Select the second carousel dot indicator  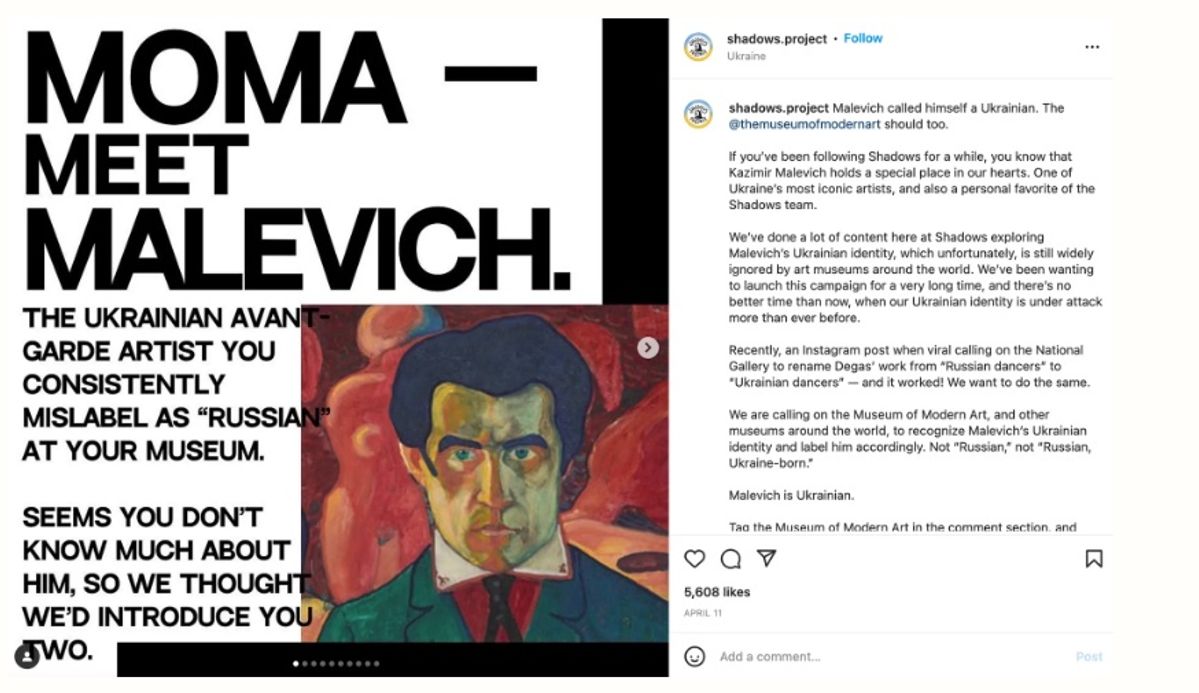point(305,664)
